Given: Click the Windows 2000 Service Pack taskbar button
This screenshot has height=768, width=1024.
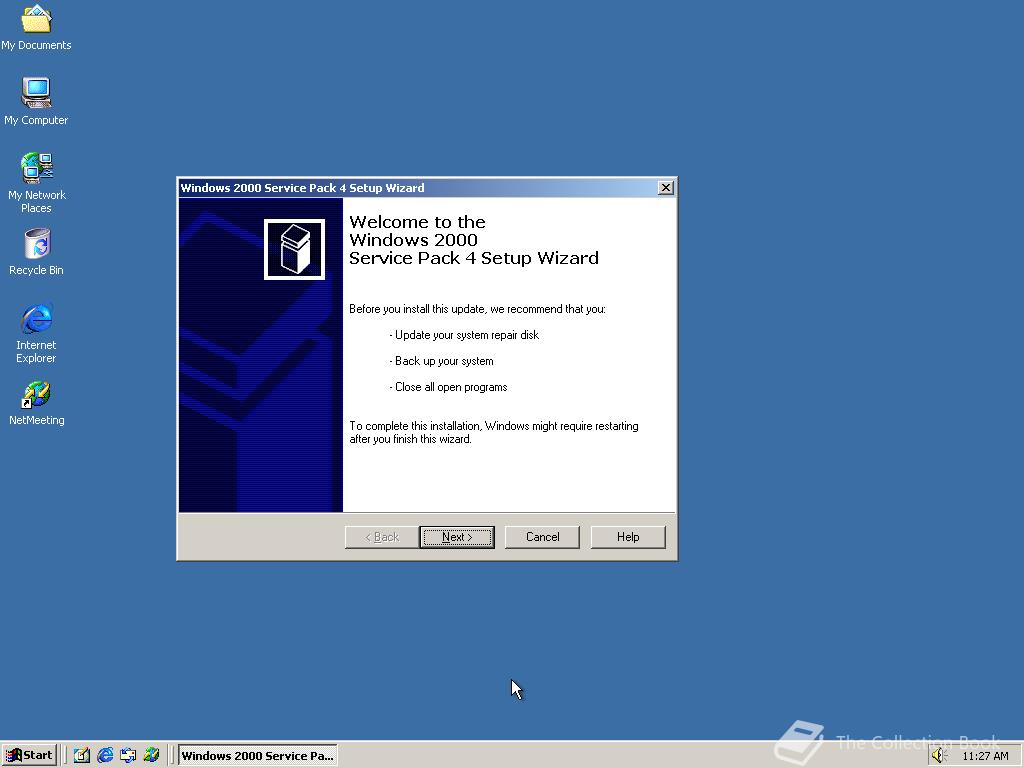Looking at the screenshot, I should click(257, 755).
